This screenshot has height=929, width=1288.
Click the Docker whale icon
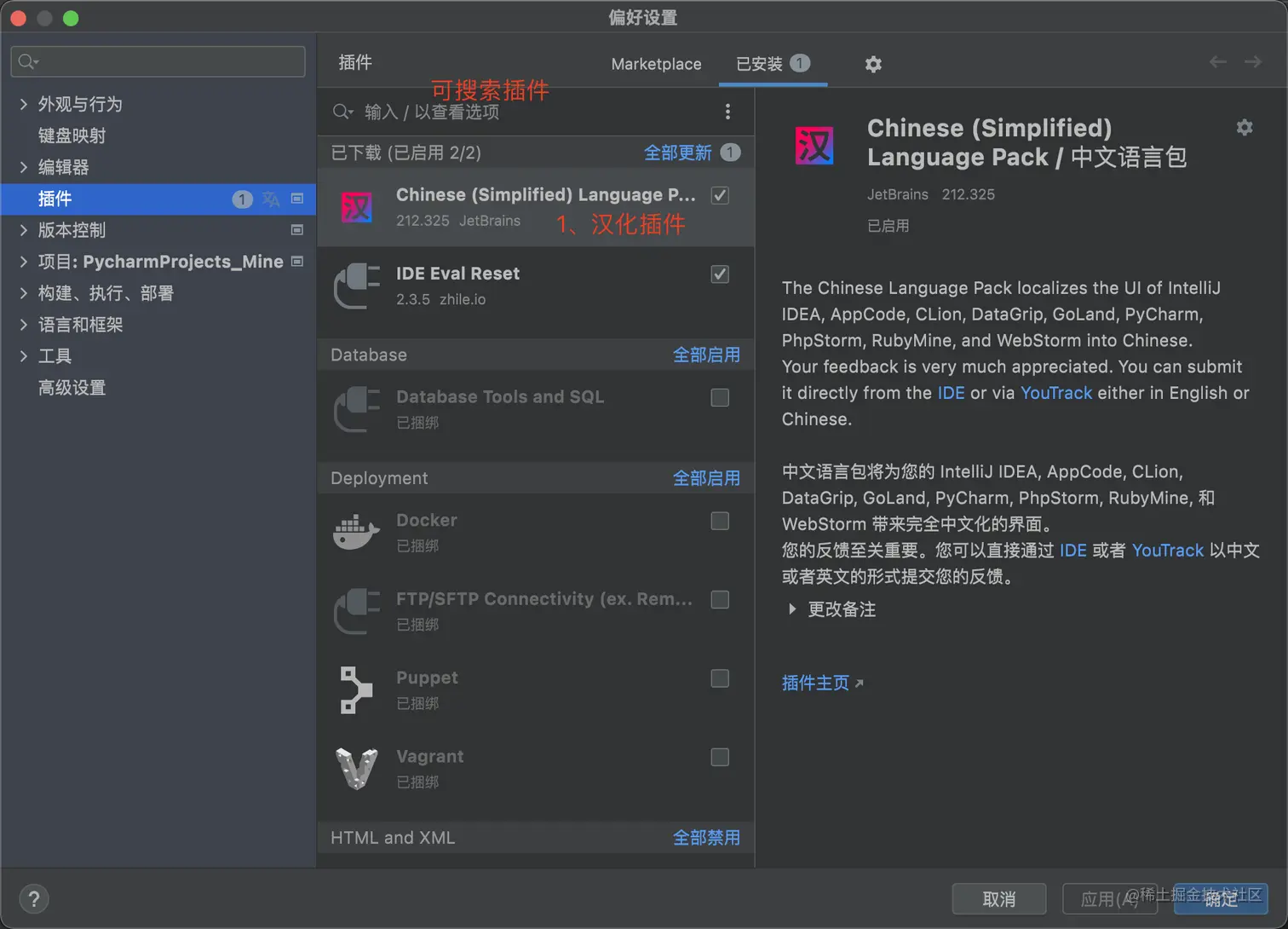(356, 533)
